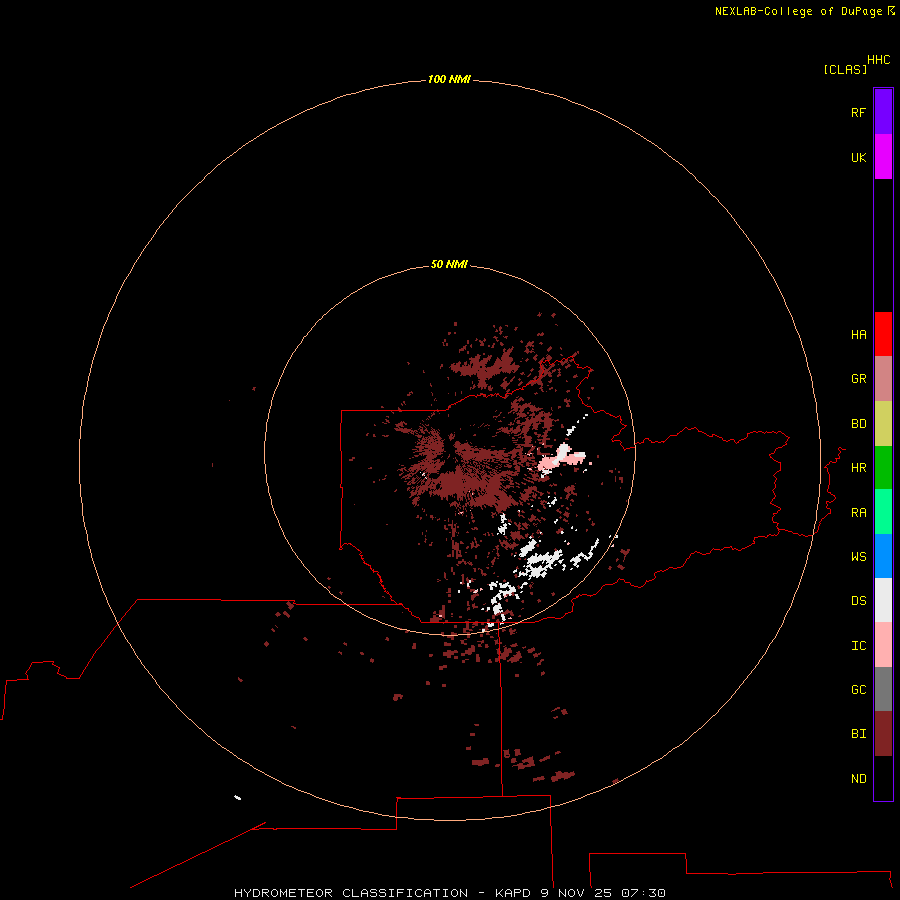Click the HHC product code label

(x=878, y=60)
